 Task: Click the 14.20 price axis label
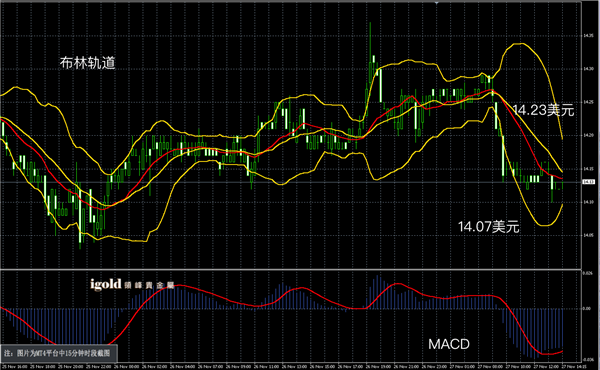(588, 135)
